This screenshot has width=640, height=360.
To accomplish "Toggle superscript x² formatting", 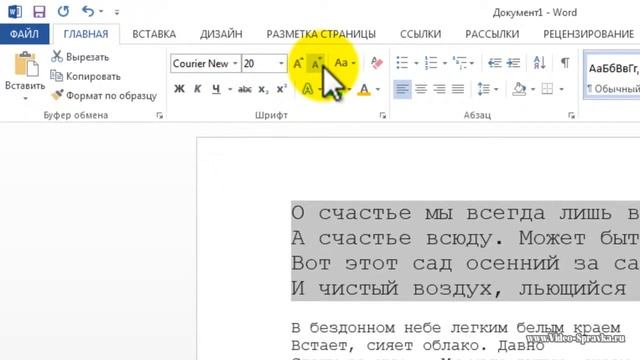I will (x=282, y=89).
